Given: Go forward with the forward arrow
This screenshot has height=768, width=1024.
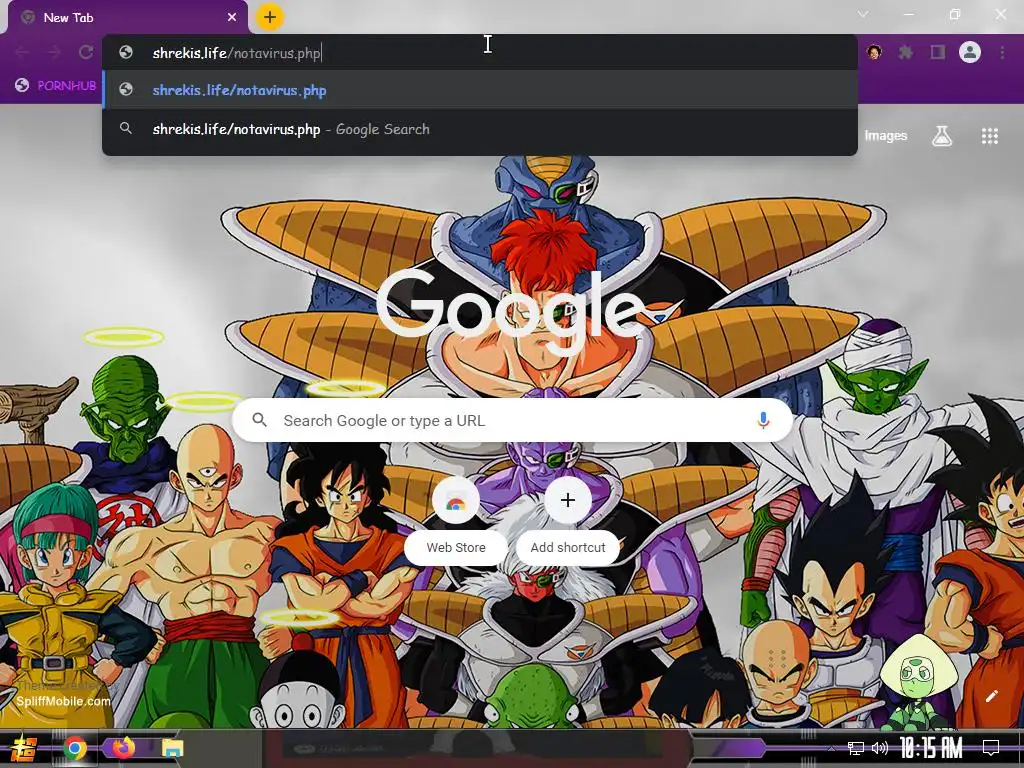Looking at the screenshot, I should pos(54,52).
